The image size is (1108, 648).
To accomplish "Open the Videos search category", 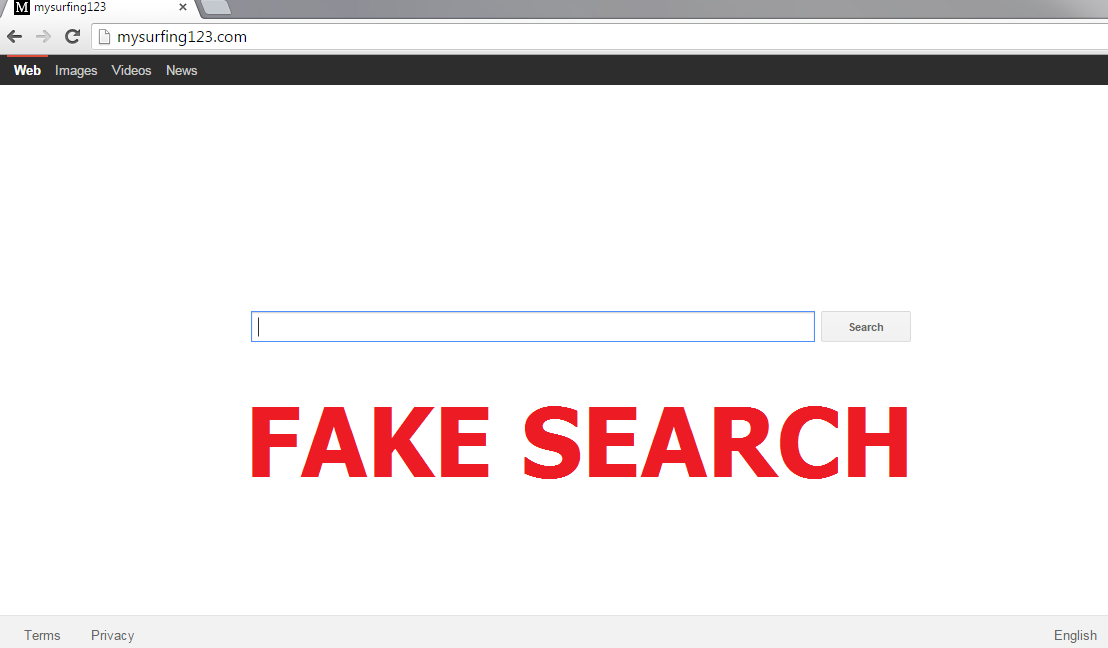I will click(x=131, y=71).
